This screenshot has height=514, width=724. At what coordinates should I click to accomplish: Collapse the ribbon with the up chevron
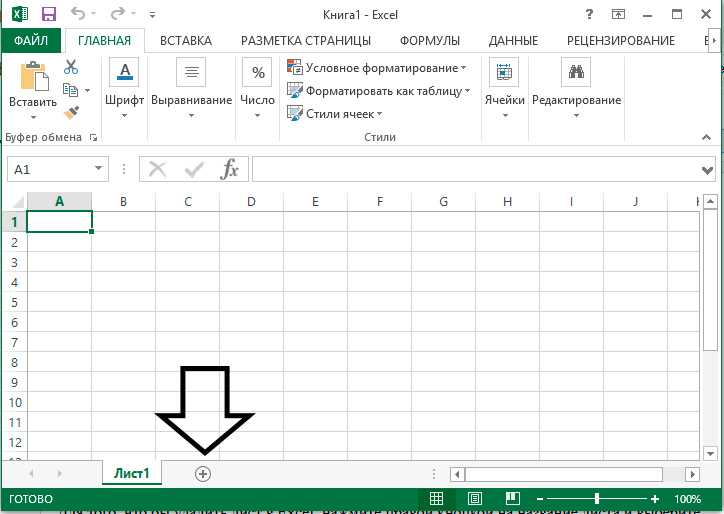coord(706,137)
